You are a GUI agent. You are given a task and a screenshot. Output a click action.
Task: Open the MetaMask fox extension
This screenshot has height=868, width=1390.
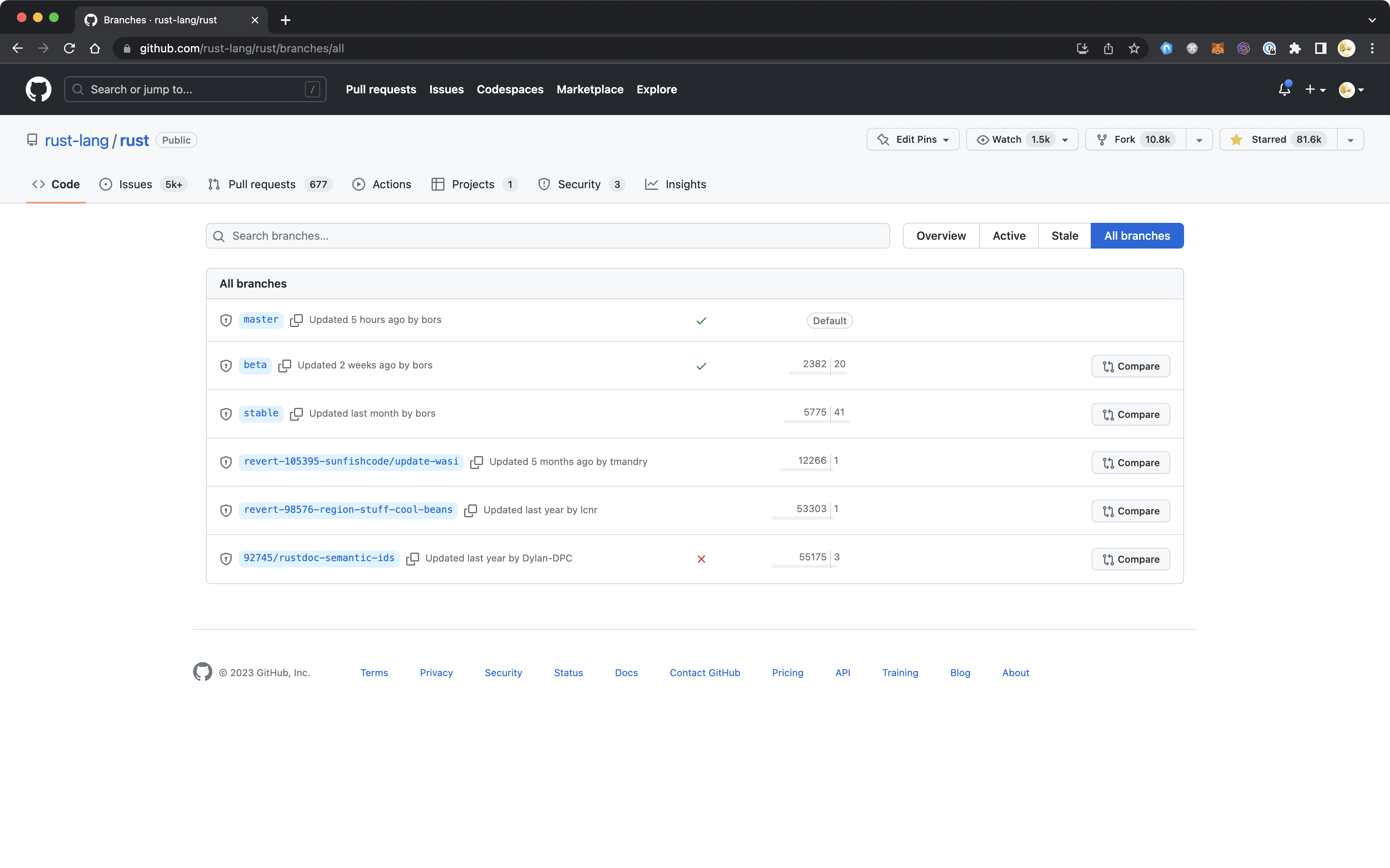[x=1218, y=48]
